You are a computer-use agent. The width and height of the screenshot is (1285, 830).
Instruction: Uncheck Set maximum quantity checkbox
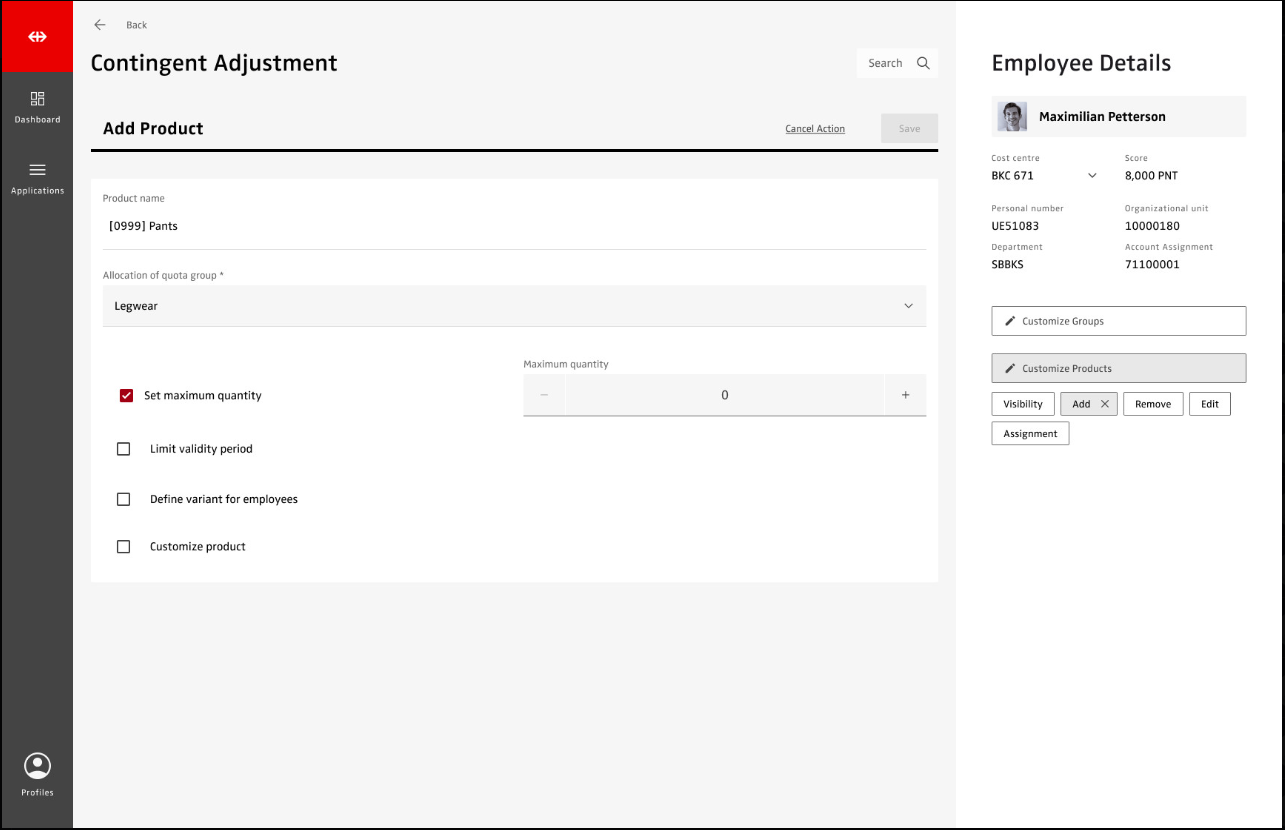click(126, 396)
